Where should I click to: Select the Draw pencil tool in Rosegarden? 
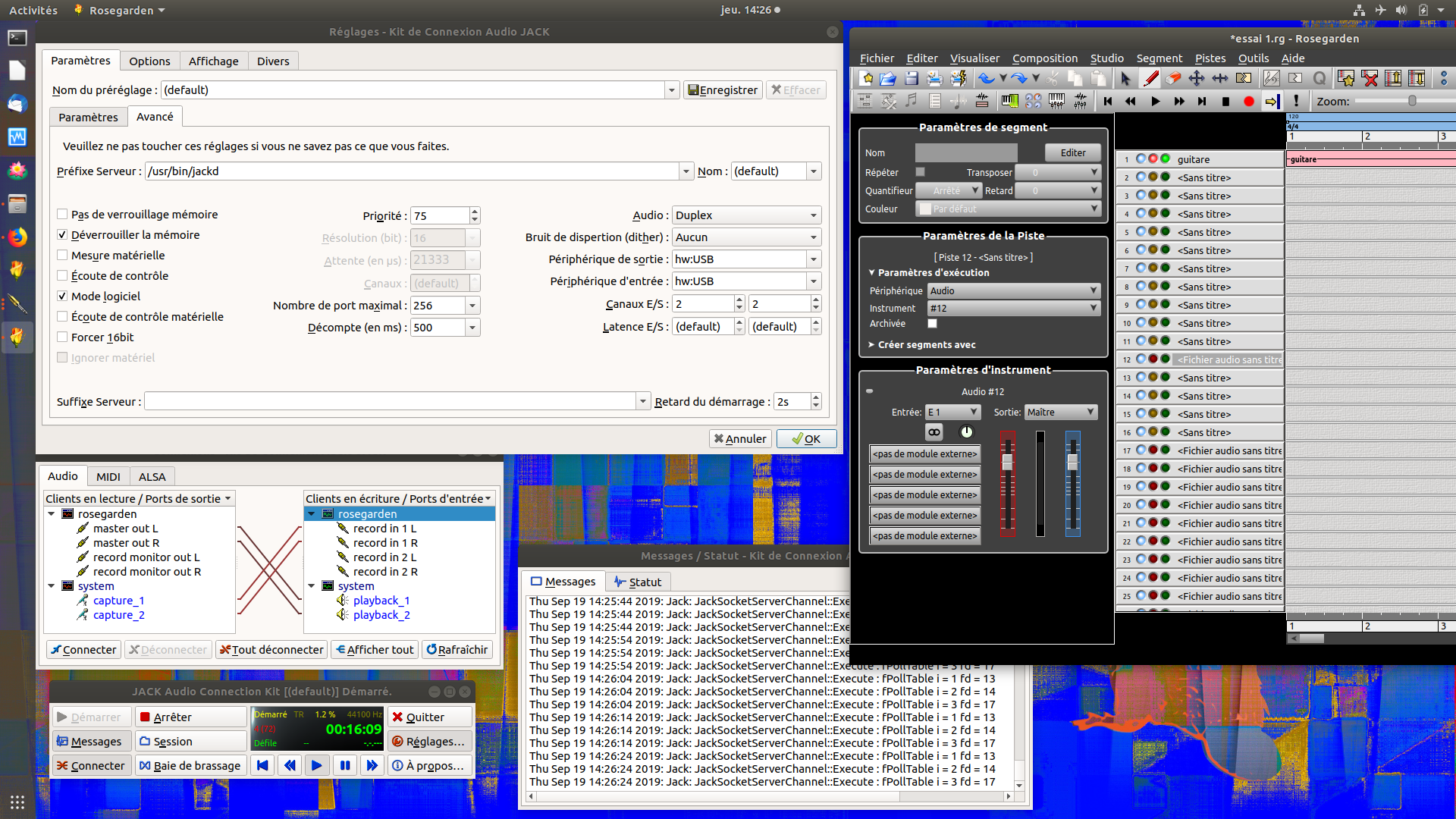click(1150, 78)
